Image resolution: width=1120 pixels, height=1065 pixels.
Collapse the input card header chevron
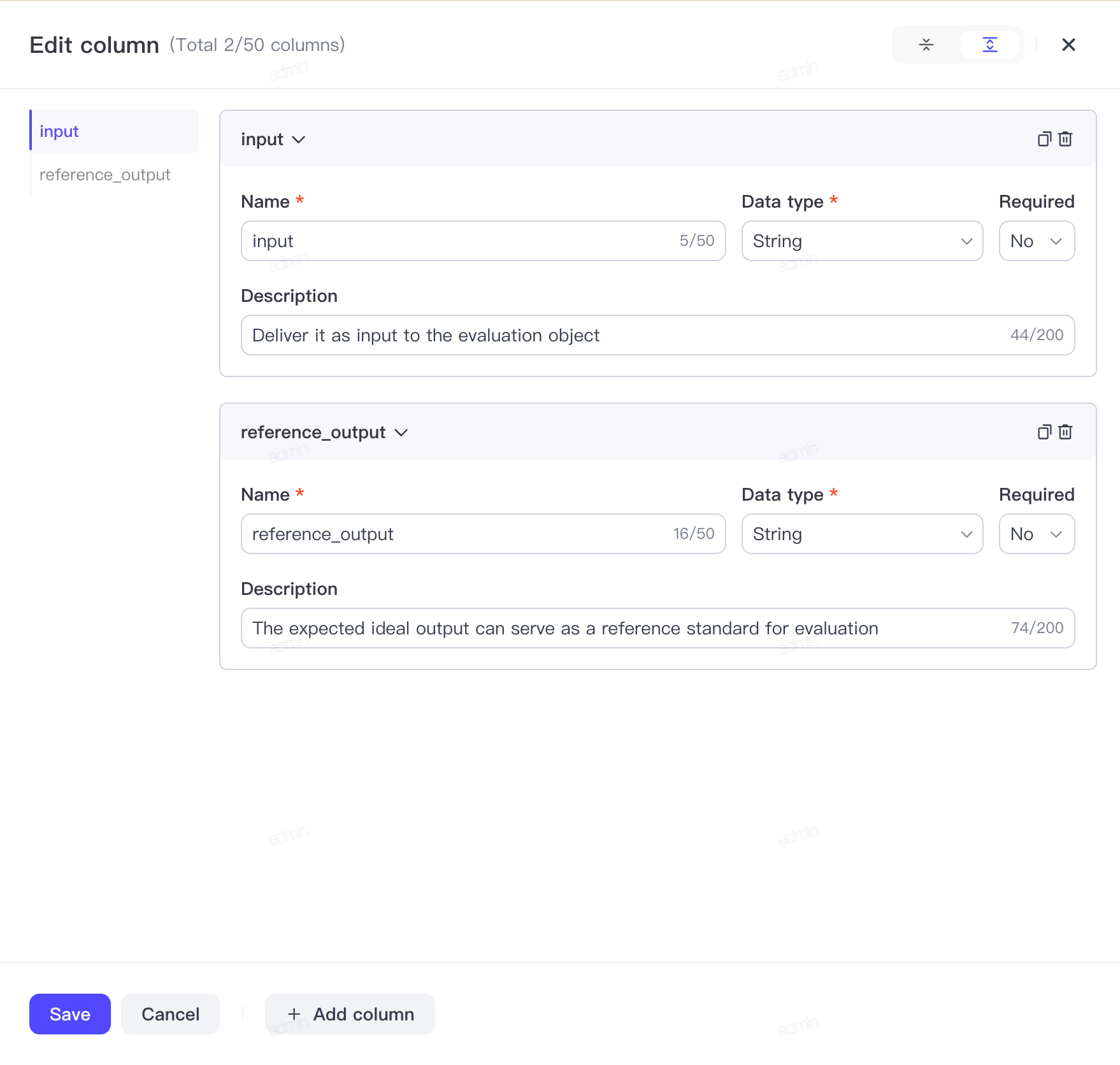tap(298, 139)
